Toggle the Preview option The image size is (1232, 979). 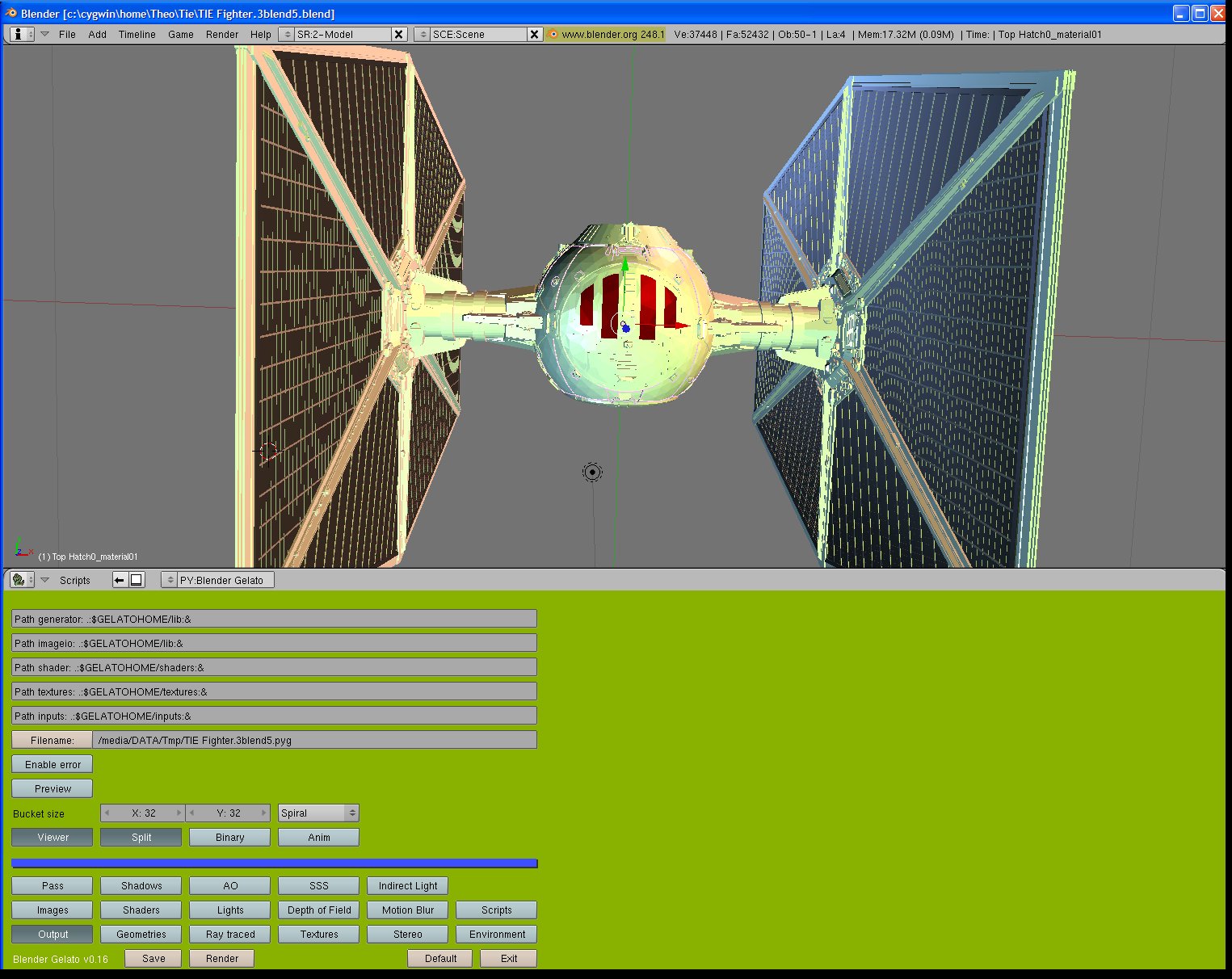click(53, 789)
